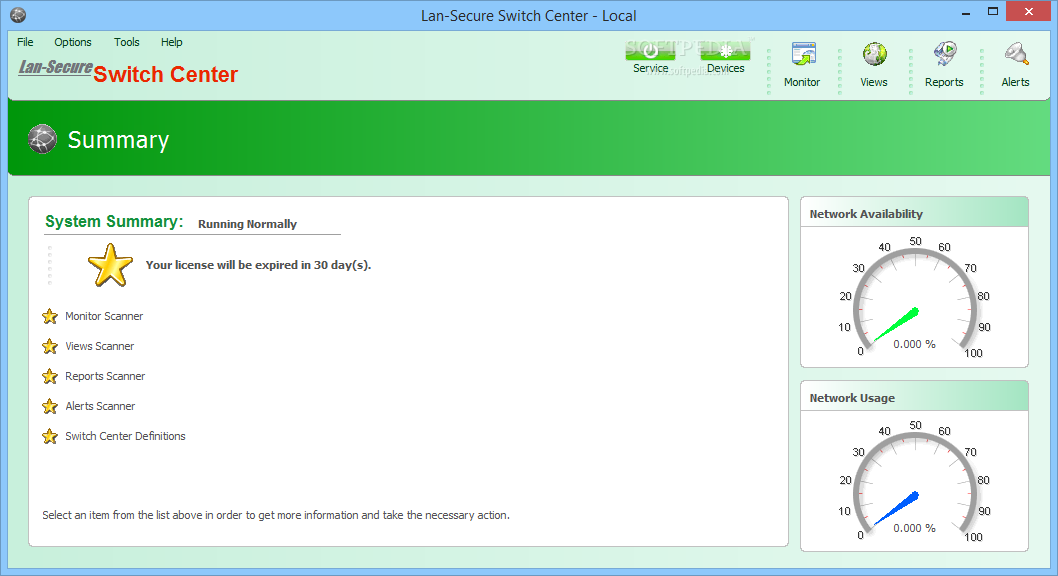Click star icon next to Views Scanner

coord(50,346)
